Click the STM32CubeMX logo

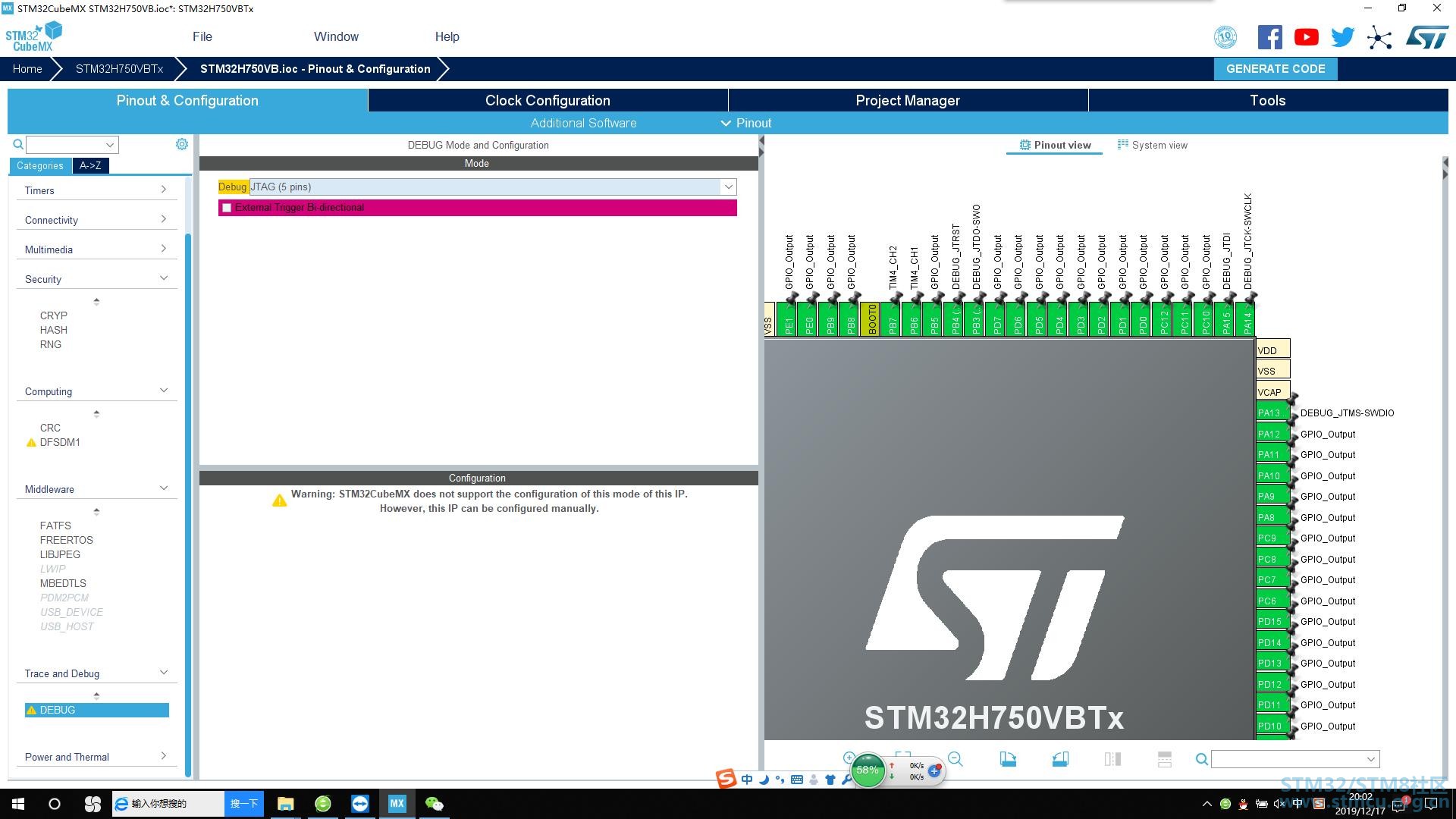[x=33, y=36]
